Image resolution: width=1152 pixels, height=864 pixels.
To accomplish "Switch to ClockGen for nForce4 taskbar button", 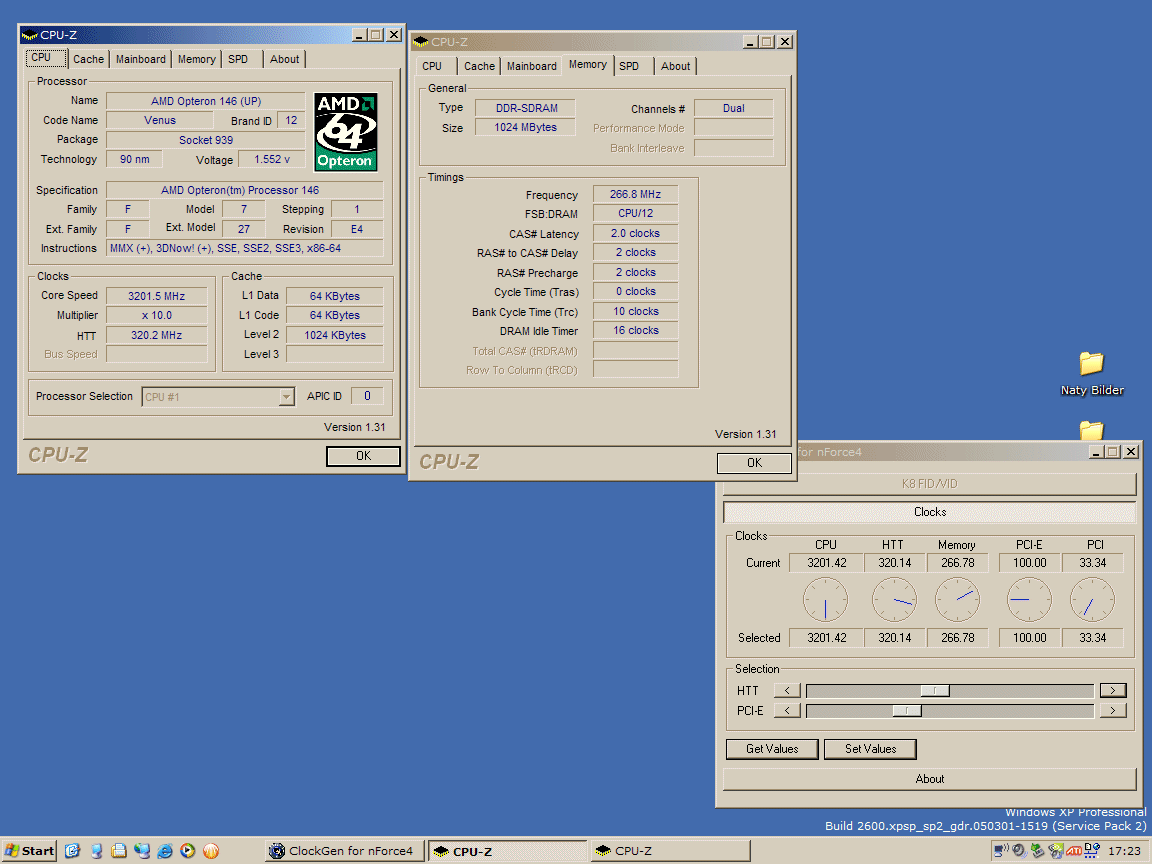I will pos(345,851).
